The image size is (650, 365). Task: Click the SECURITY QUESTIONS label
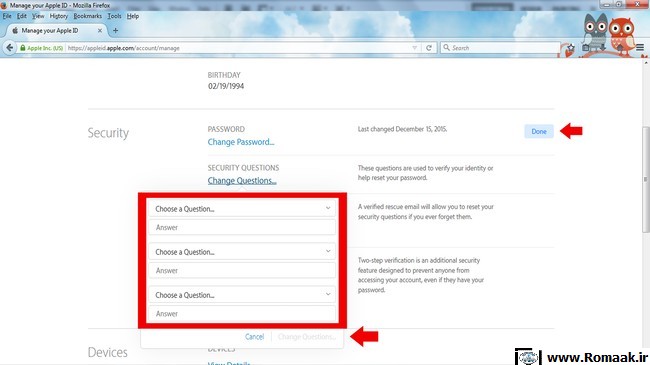coord(243,168)
